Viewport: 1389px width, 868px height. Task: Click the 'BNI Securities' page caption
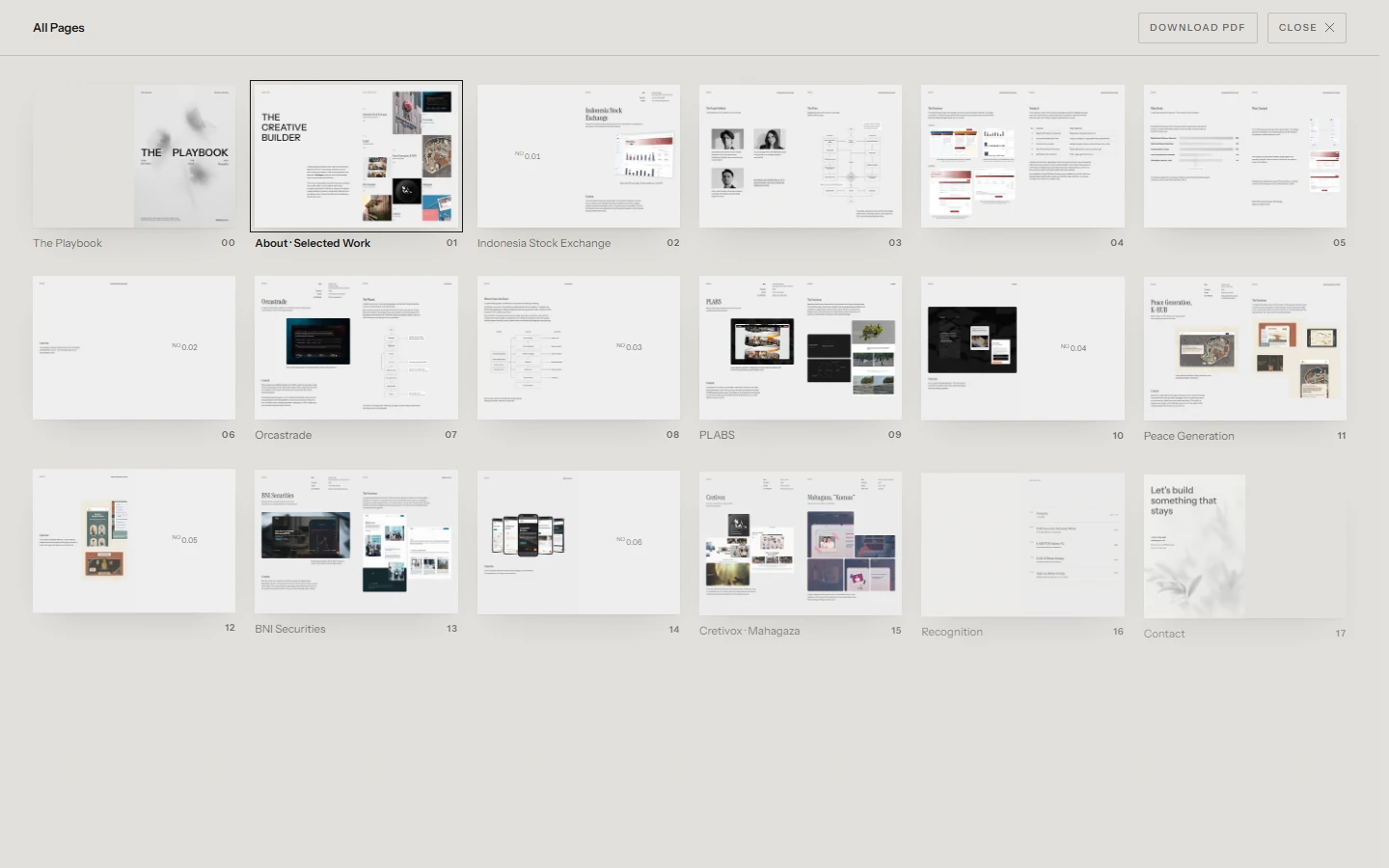pos(290,629)
